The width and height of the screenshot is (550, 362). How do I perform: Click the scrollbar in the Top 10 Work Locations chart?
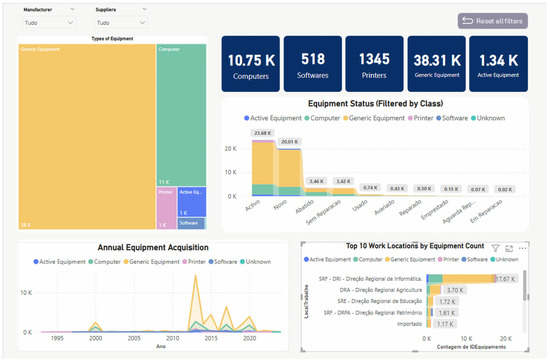coord(524,286)
